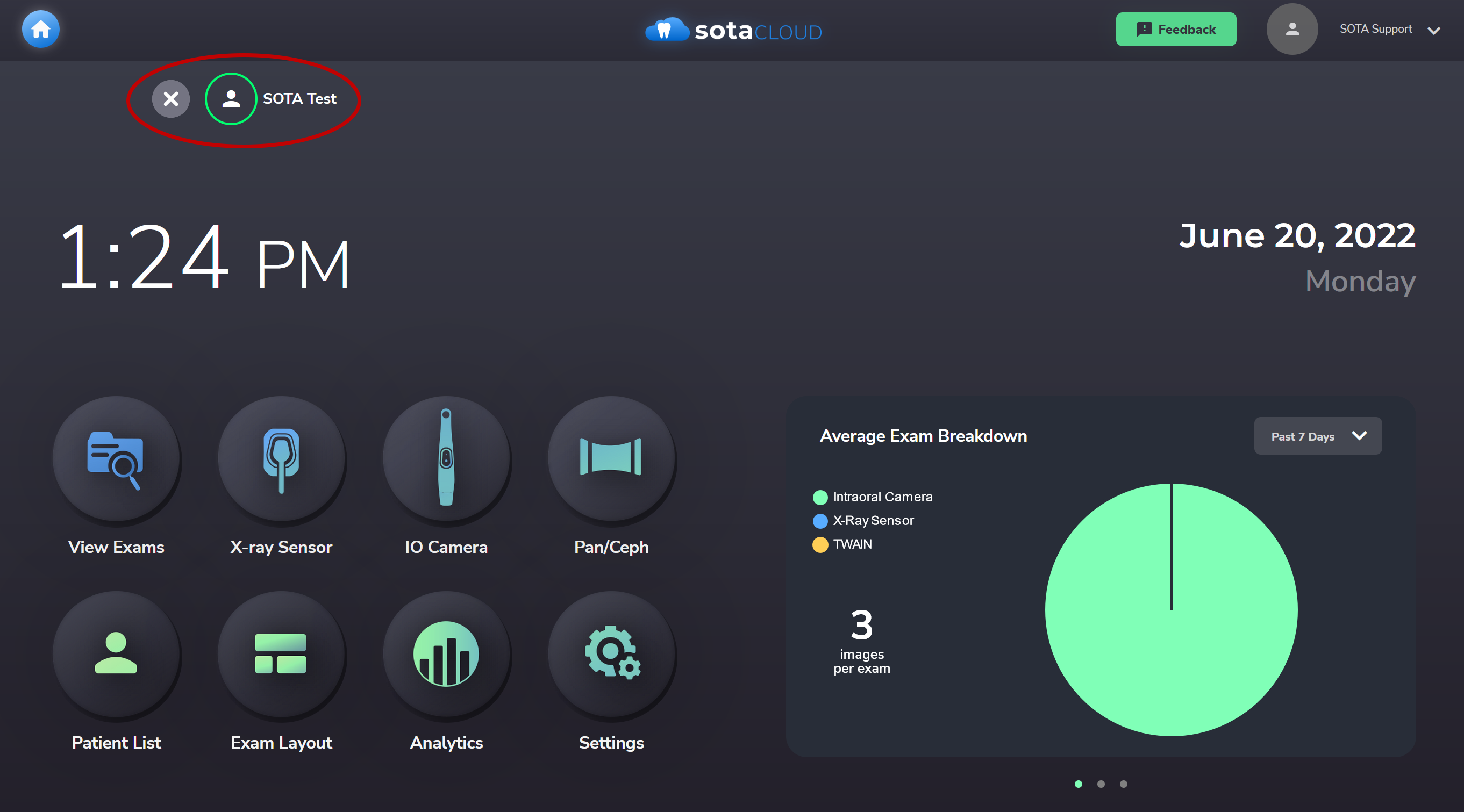Select the Pan/Ceph icon
The width and height of the screenshot is (1464, 812).
pyautogui.click(x=611, y=458)
